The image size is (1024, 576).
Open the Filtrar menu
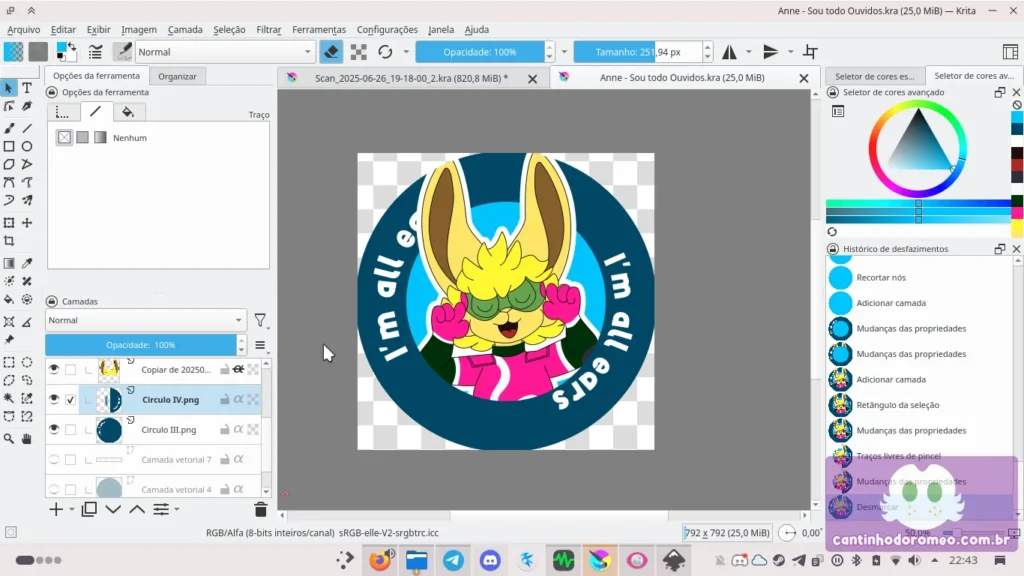(268, 29)
